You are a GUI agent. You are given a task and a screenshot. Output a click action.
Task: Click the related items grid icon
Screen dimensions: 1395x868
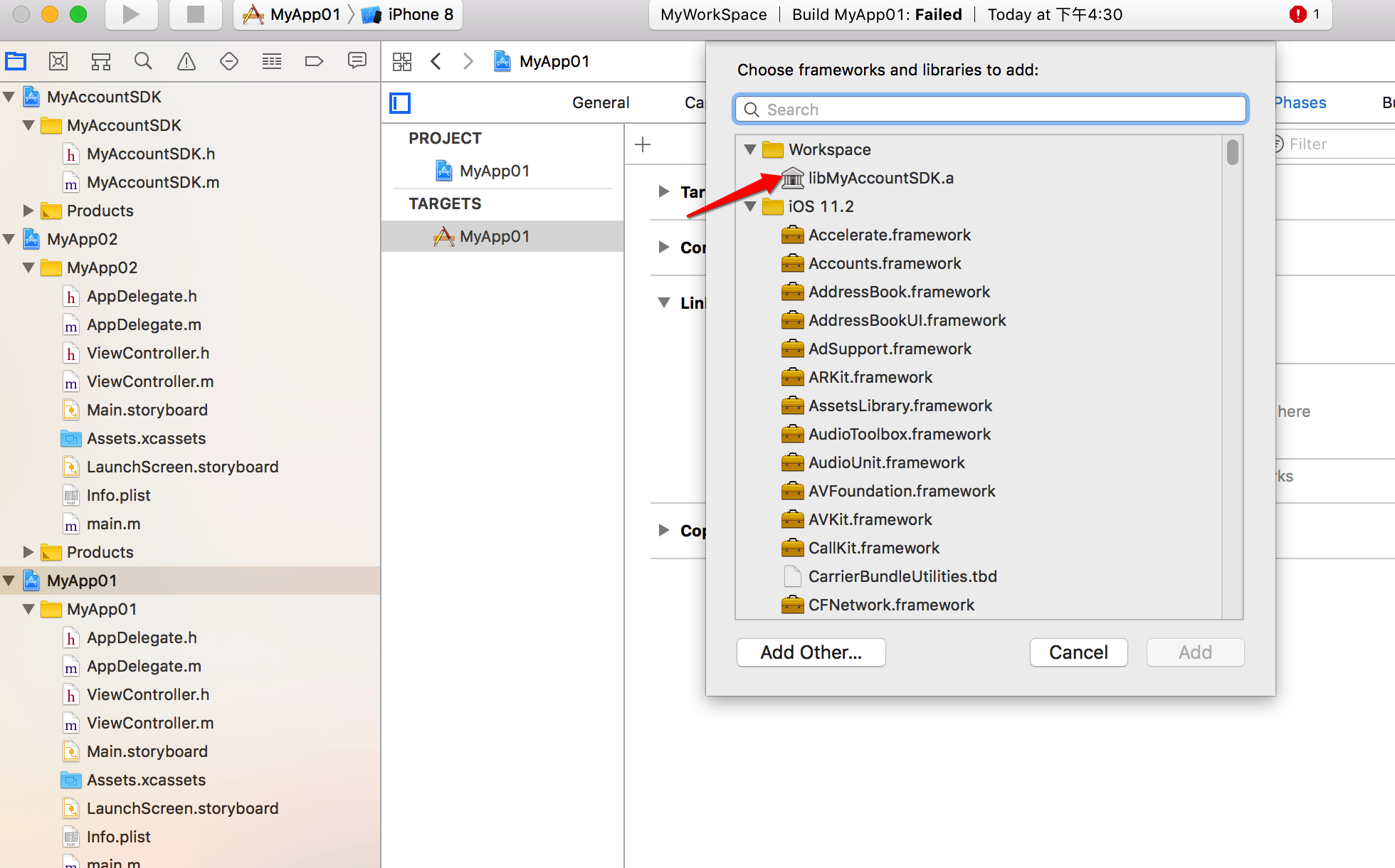pyautogui.click(x=402, y=62)
